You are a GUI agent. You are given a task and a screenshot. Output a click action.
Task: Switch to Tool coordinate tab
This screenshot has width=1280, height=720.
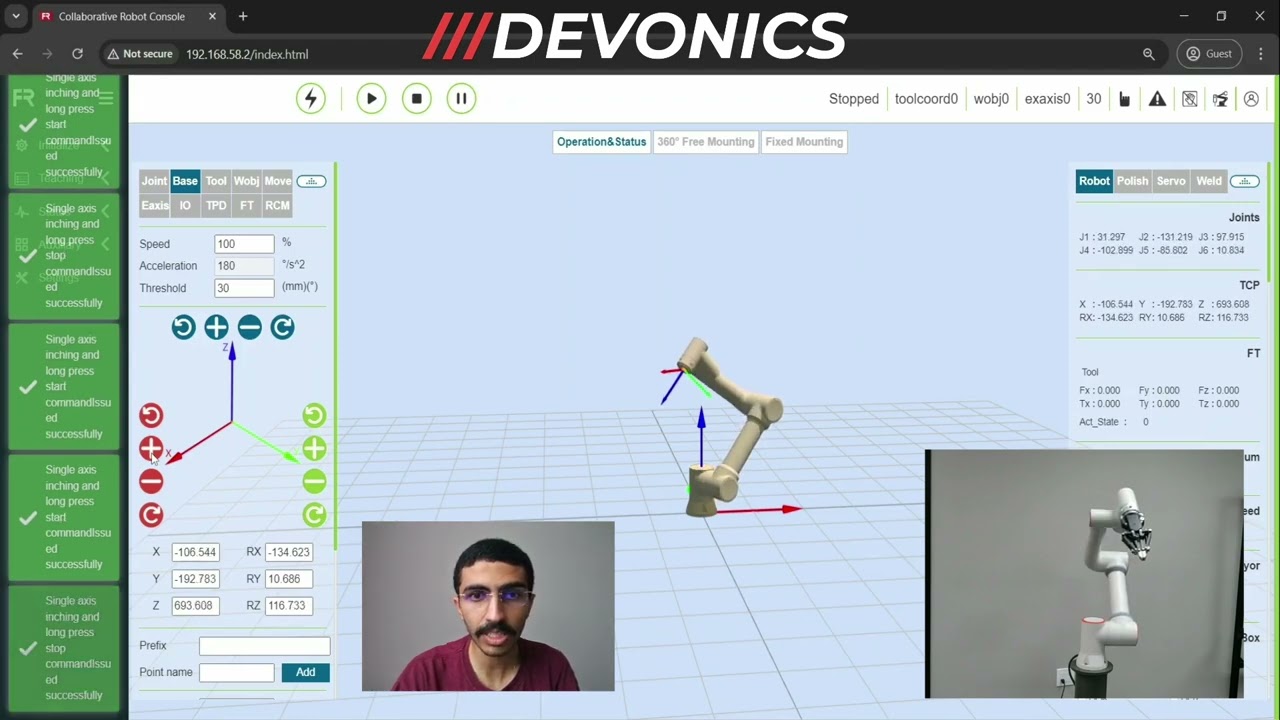216,181
